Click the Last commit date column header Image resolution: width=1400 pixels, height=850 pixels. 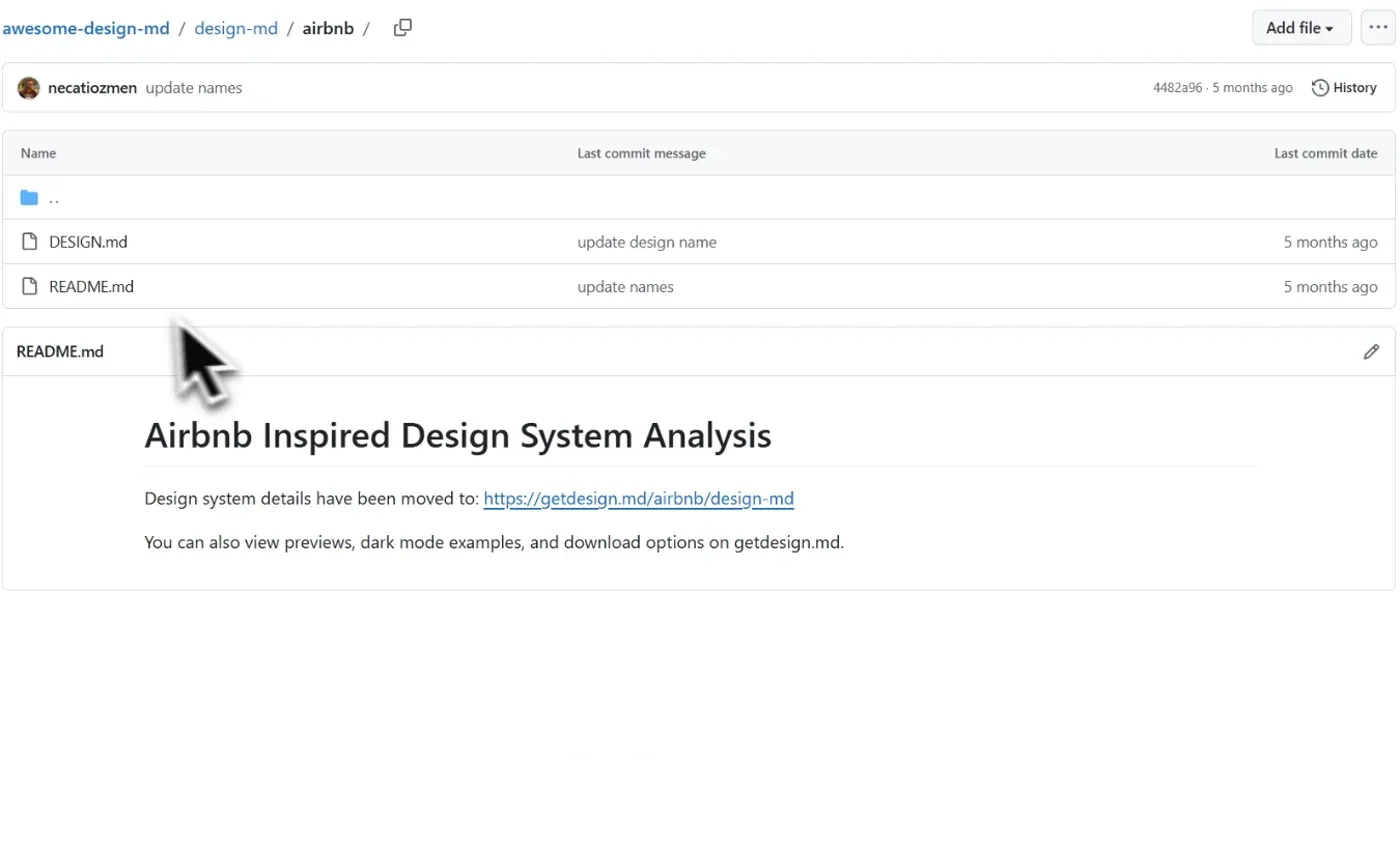(1325, 153)
